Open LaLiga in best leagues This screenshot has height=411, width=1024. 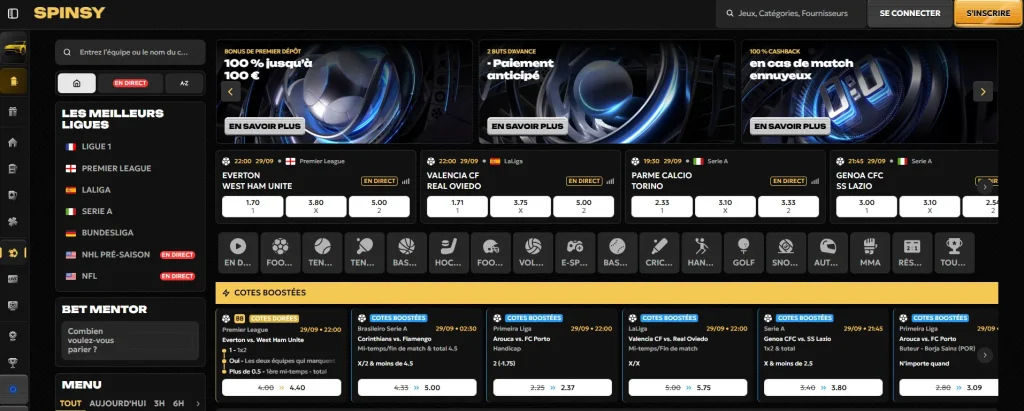(x=130, y=189)
